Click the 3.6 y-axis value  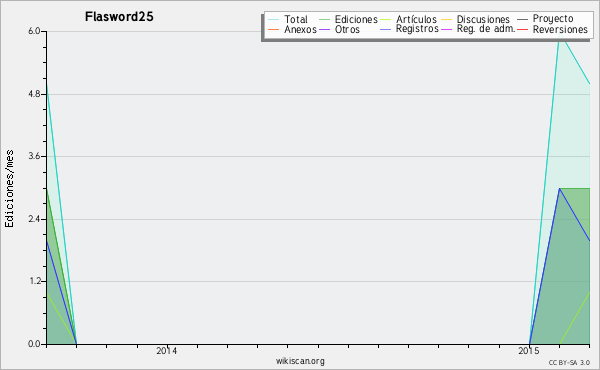tap(34, 156)
